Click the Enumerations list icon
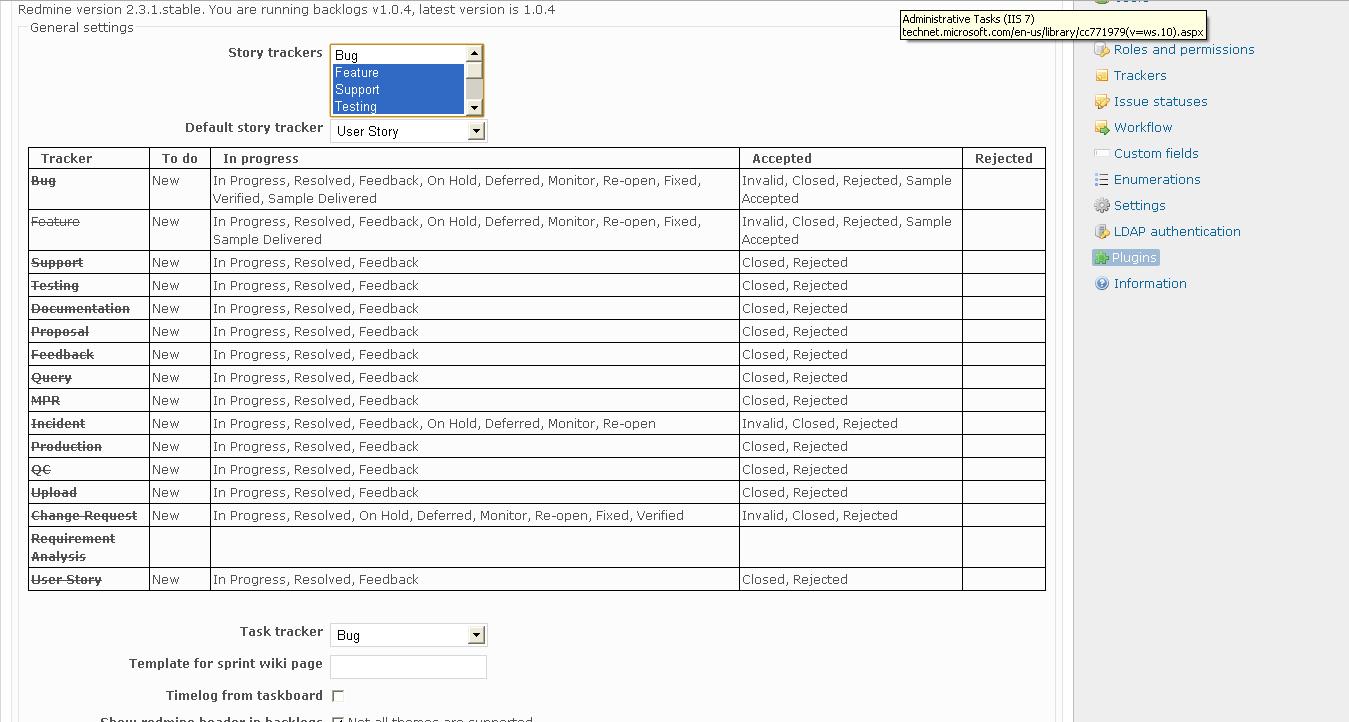The height and width of the screenshot is (722, 1349). click(x=1101, y=180)
